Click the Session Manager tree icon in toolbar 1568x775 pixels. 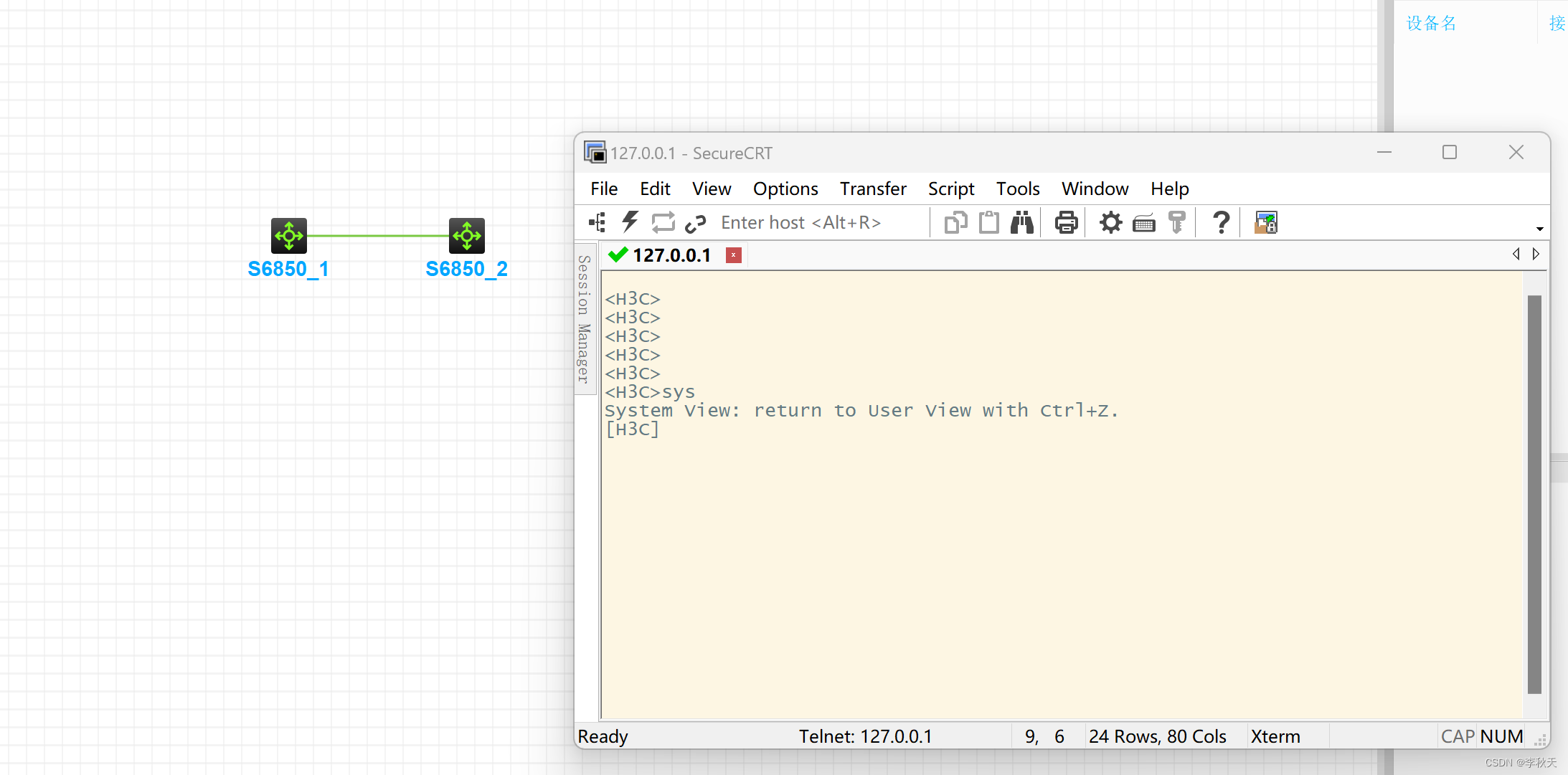[598, 223]
